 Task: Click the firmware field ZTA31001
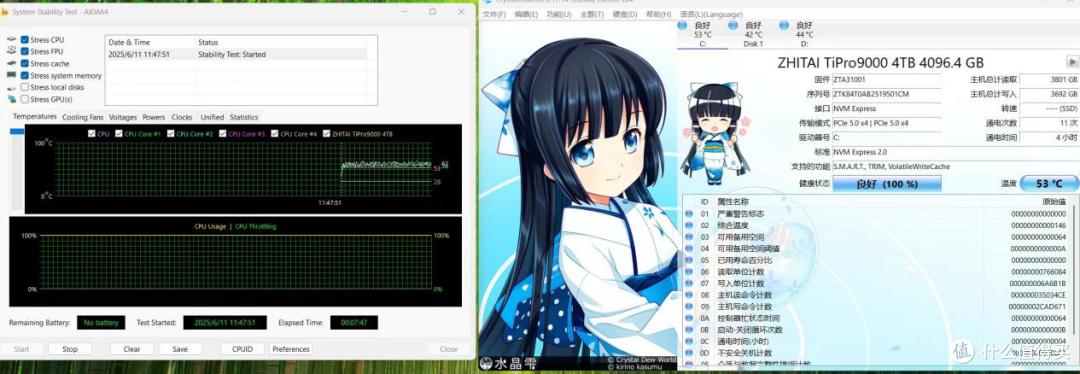click(x=886, y=79)
